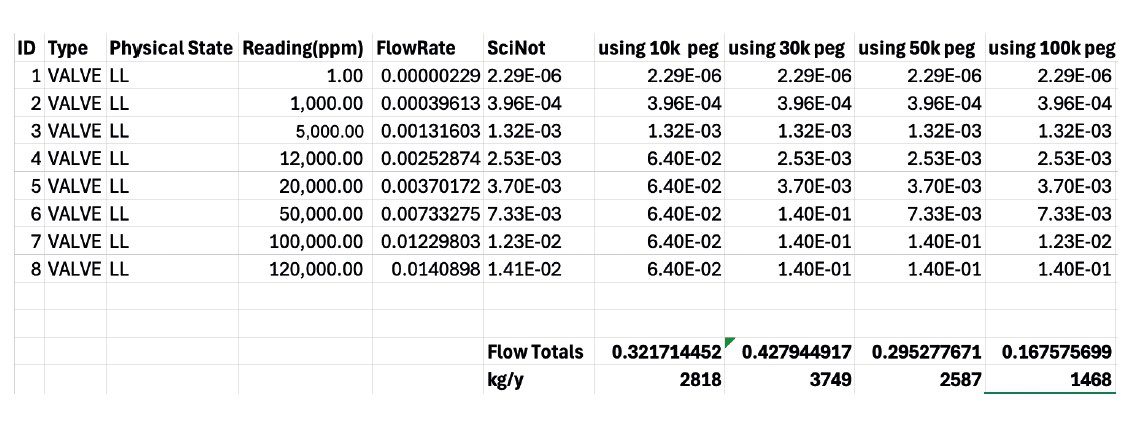1130x441 pixels.
Task: Select the "using 100k peg" header cell
Action: tap(1050, 48)
